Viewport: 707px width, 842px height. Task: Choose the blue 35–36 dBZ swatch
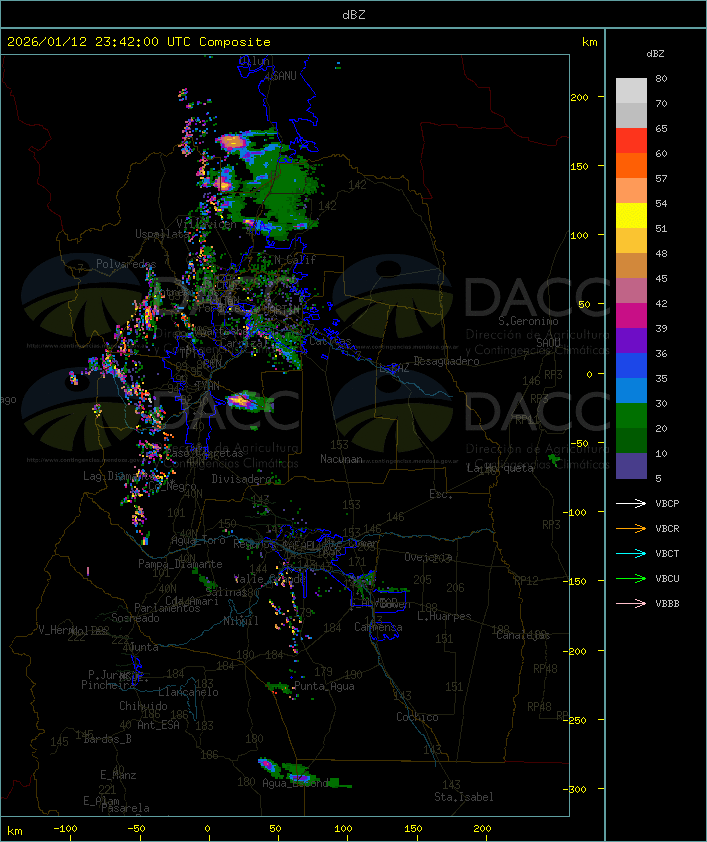click(631, 366)
